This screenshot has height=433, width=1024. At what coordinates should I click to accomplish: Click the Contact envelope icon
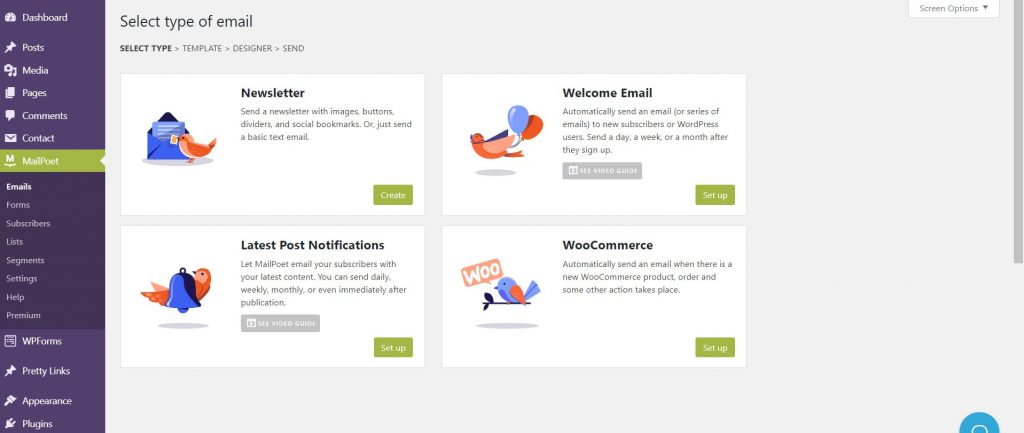pyautogui.click(x=10, y=138)
